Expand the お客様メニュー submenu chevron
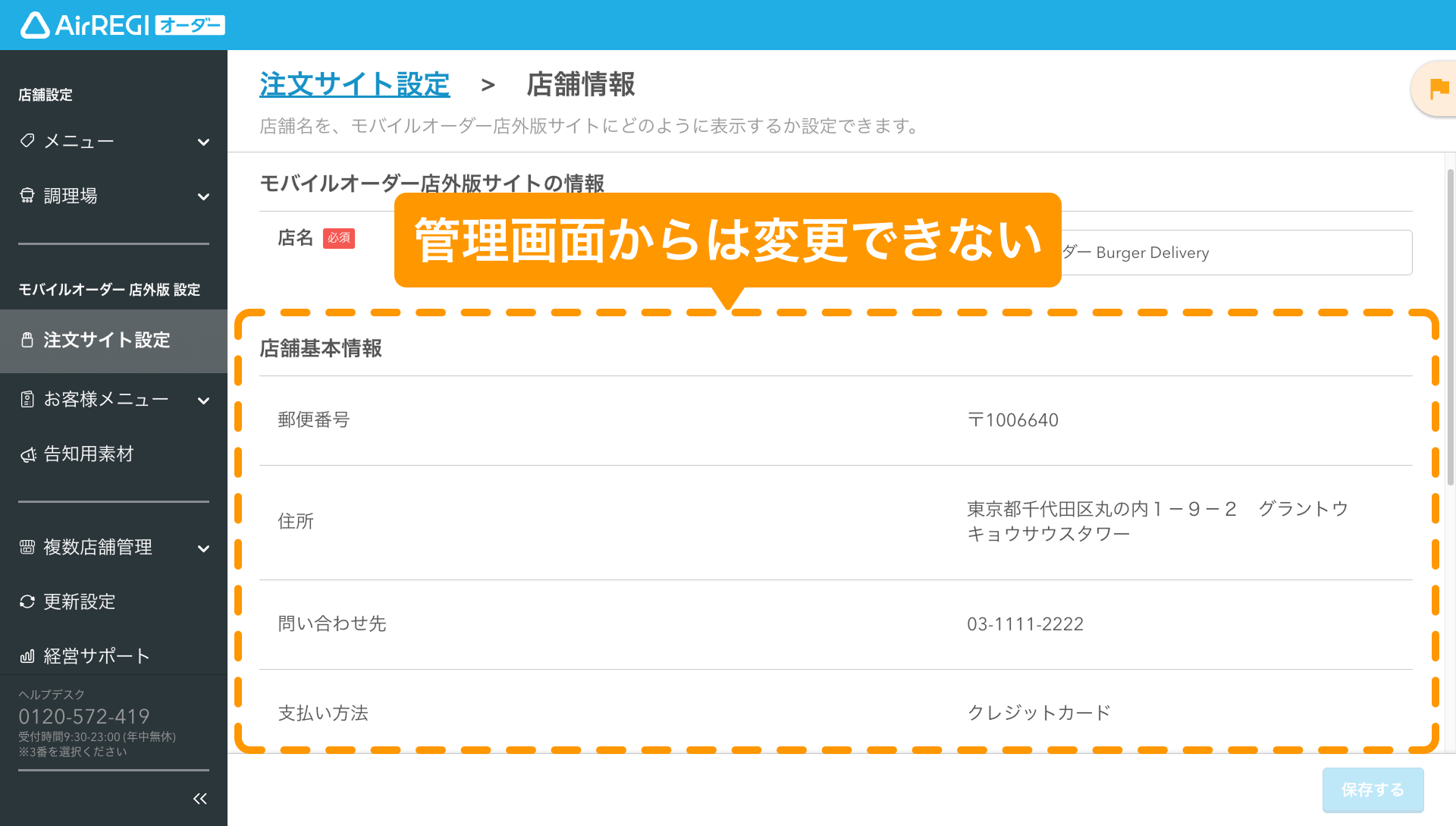The height and width of the screenshot is (826, 1456). click(x=203, y=400)
